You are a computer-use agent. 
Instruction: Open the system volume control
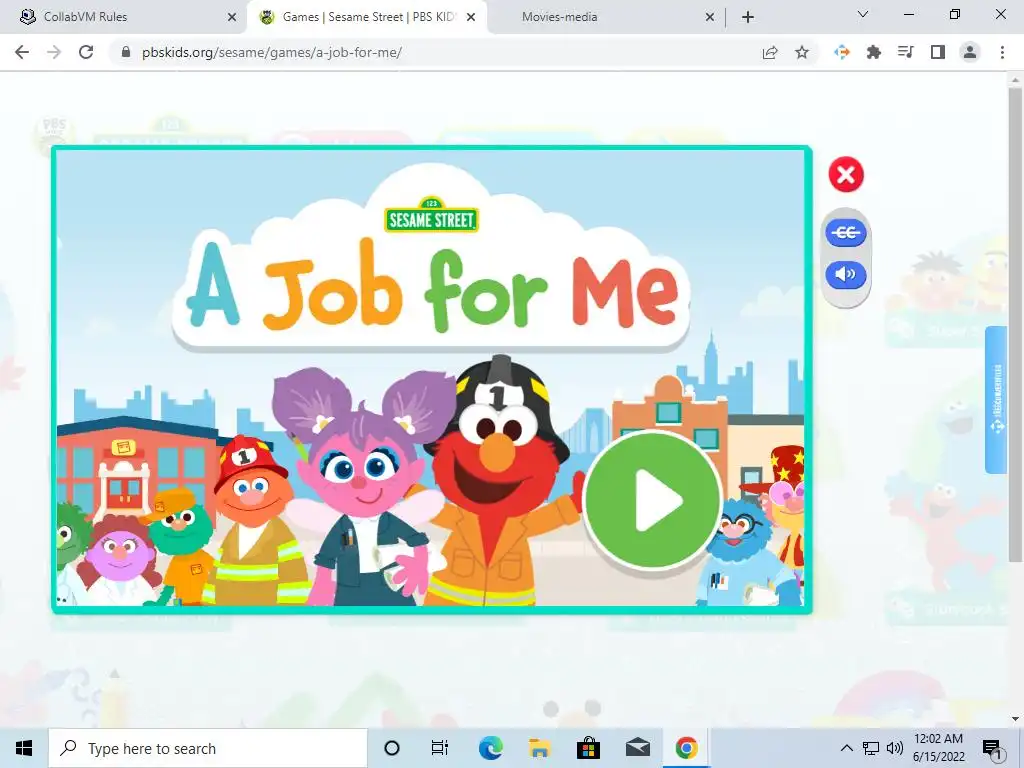tap(895, 748)
